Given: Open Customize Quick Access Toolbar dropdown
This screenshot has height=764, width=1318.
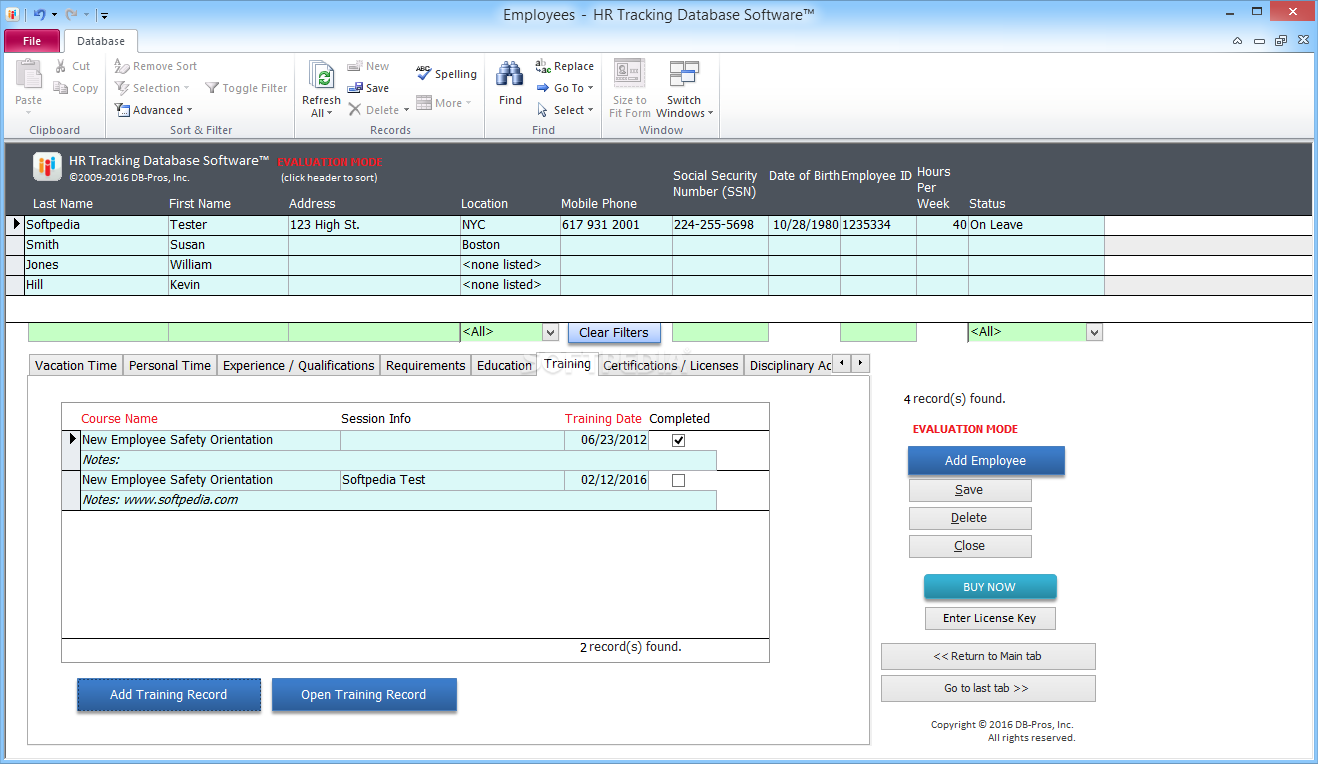Looking at the screenshot, I should coord(105,15).
